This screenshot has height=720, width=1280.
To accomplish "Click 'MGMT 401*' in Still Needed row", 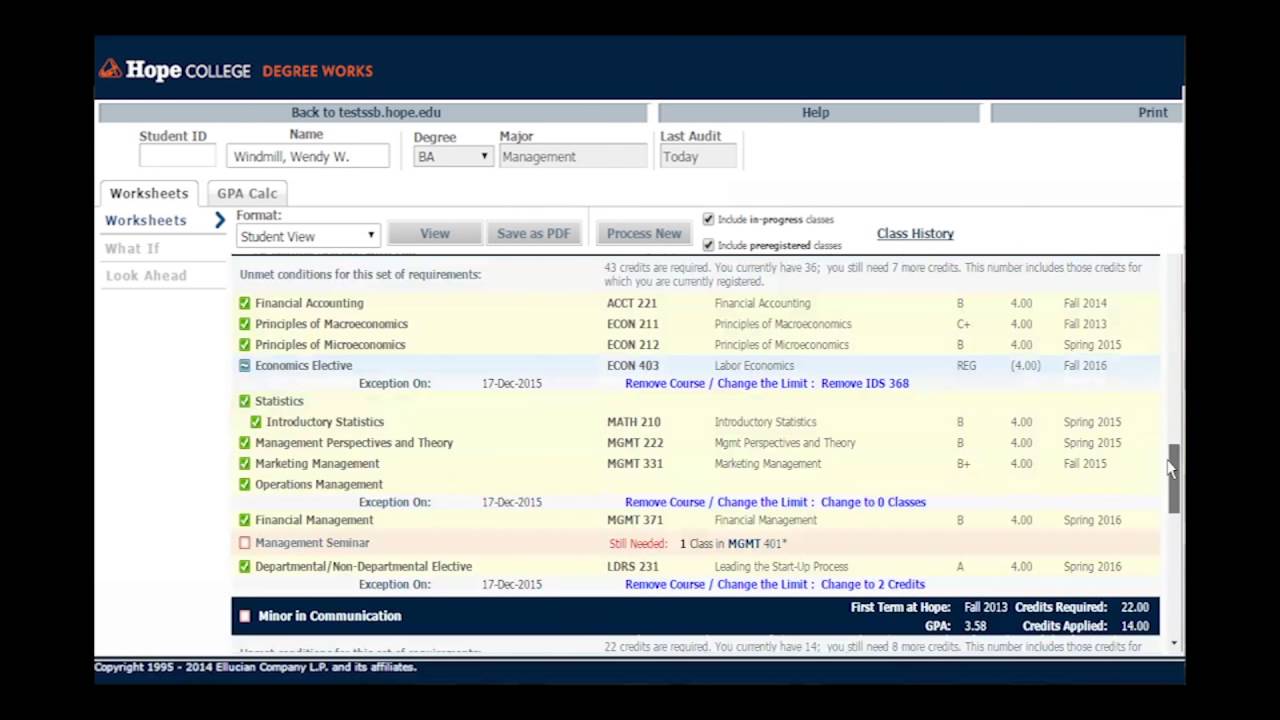I will coord(757,544).
